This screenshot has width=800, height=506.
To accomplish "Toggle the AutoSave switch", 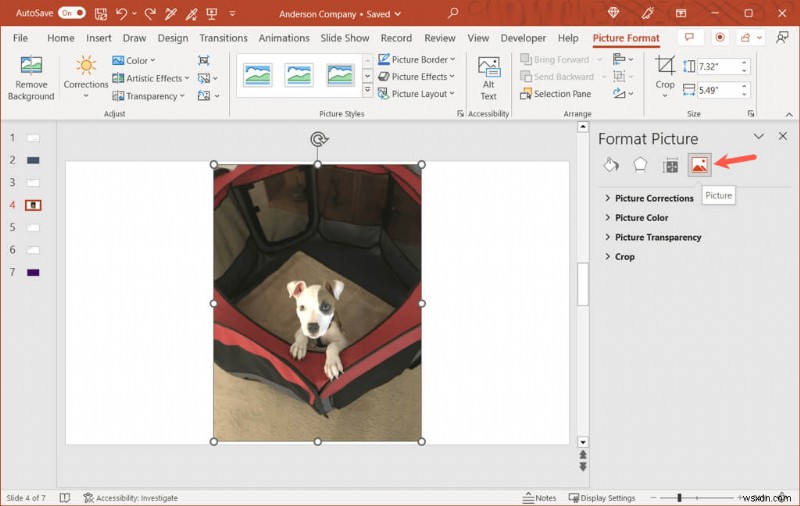I will (71, 13).
